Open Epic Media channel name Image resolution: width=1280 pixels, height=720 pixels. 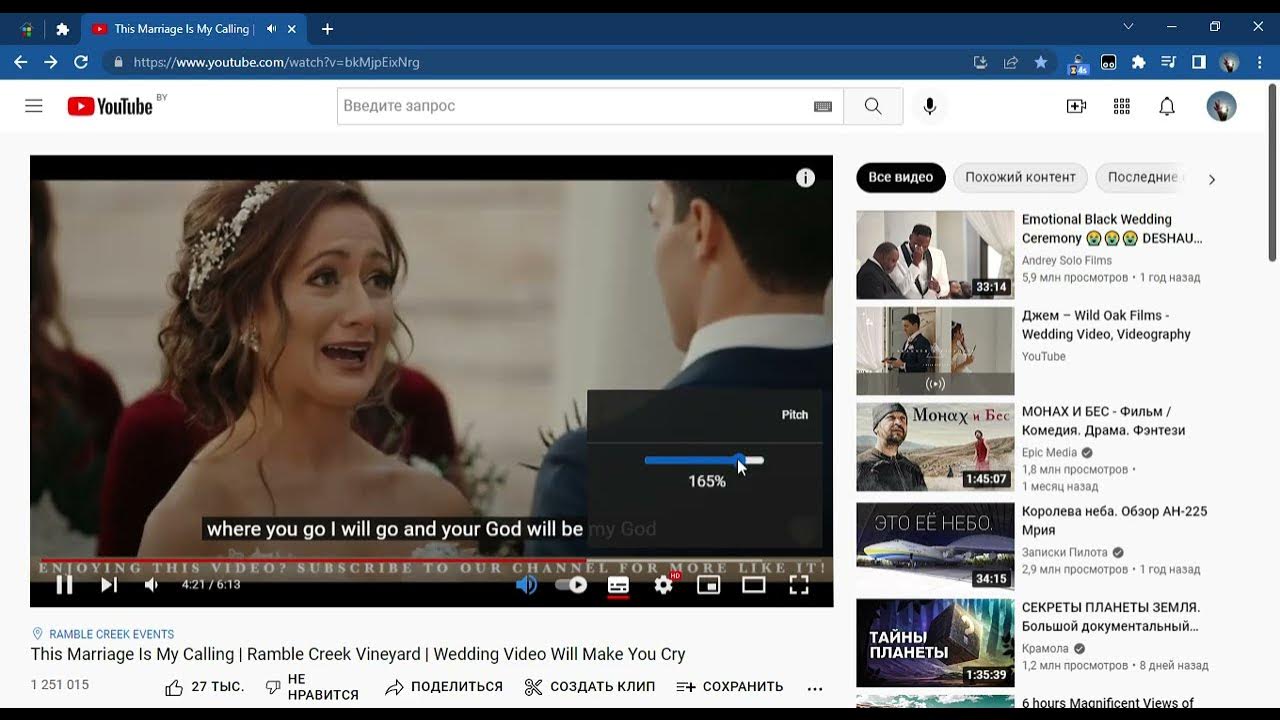point(1049,452)
